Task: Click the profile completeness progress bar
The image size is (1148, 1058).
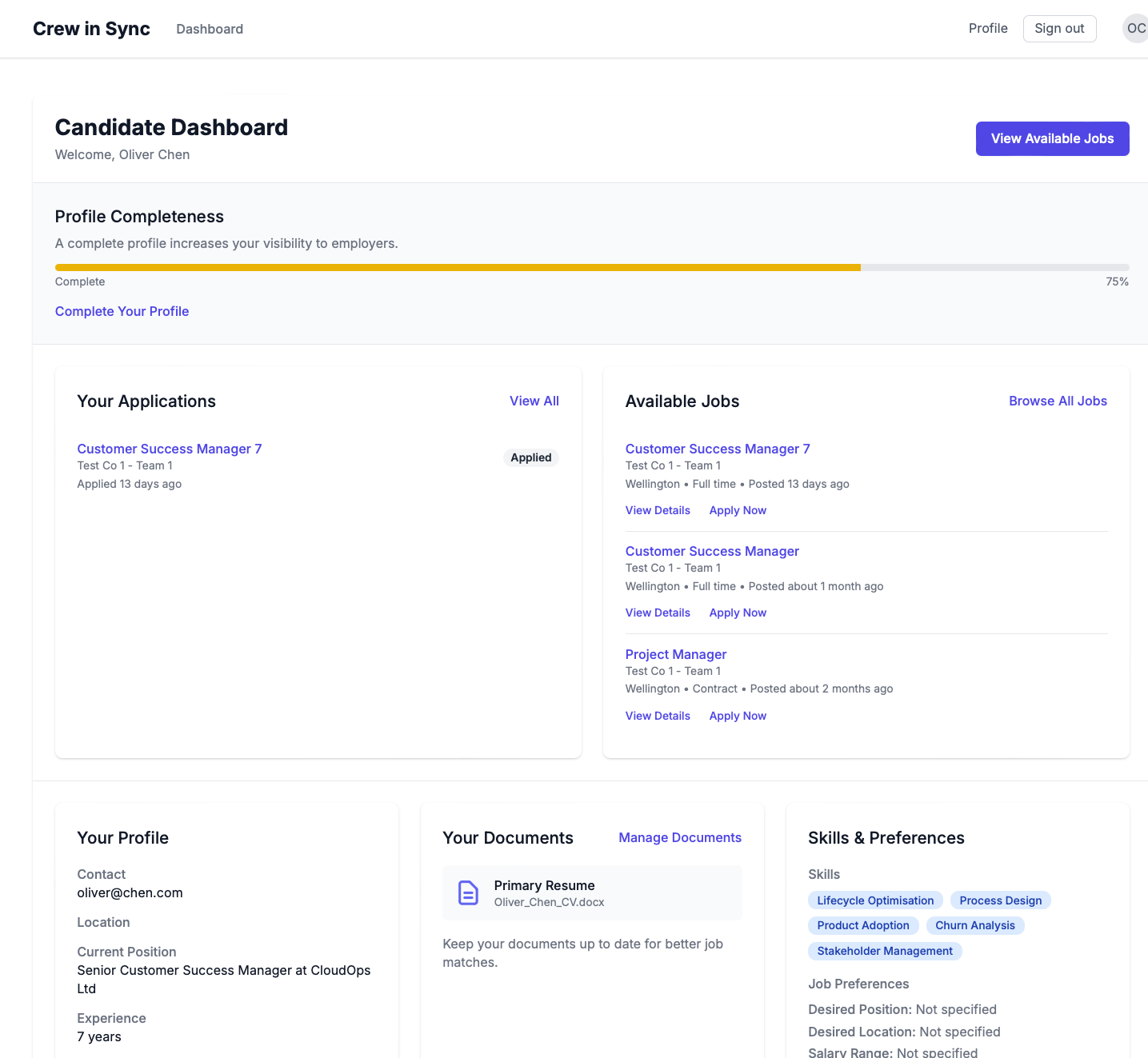Action: coord(591,267)
